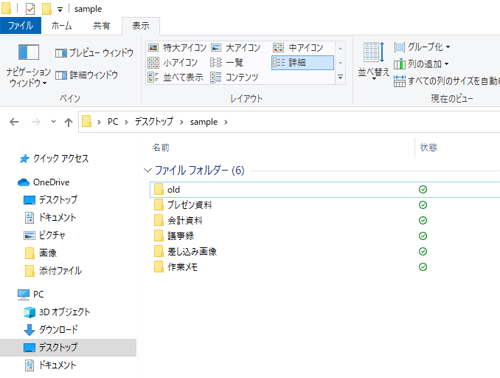
Task: Switch to the View (表示) tab
Action: [x=141, y=26]
